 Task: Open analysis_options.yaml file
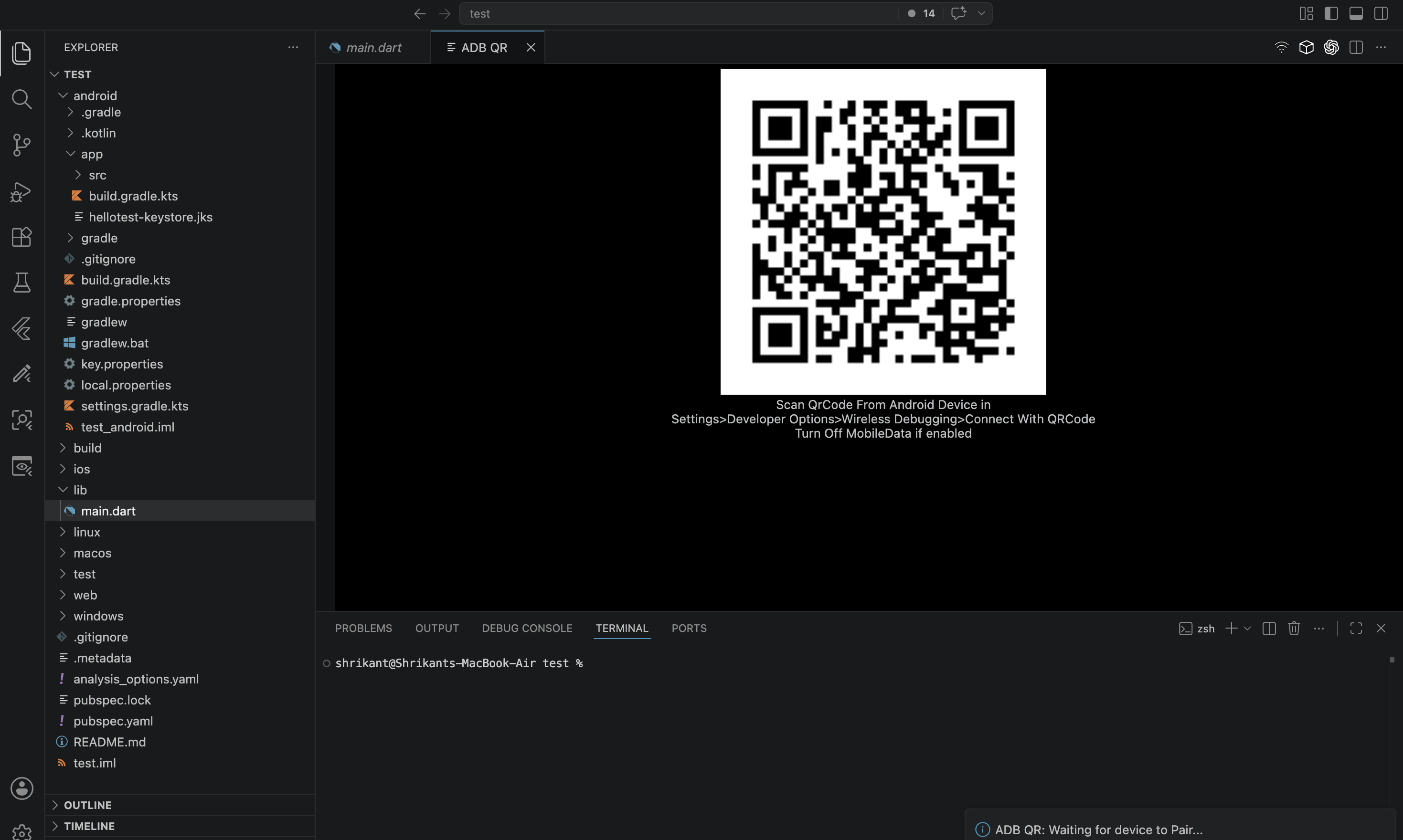click(180, 679)
